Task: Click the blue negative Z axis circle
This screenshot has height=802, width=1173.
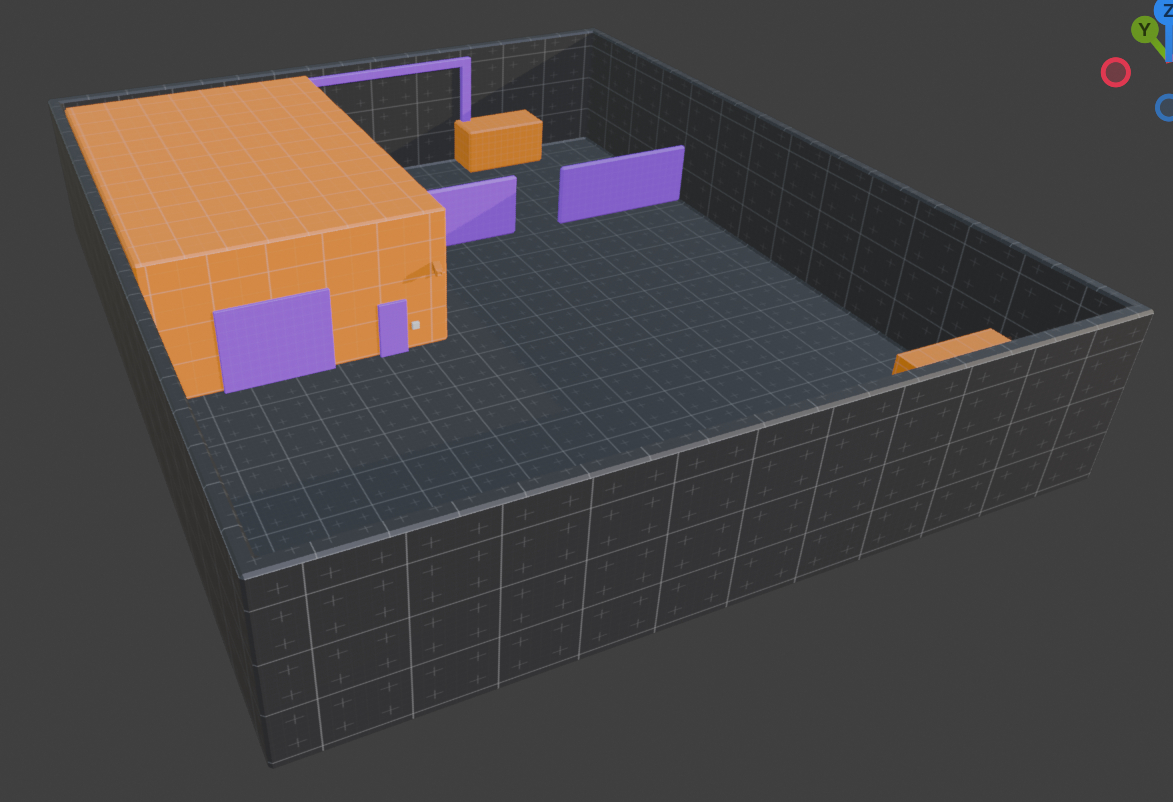Action: point(1166,107)
